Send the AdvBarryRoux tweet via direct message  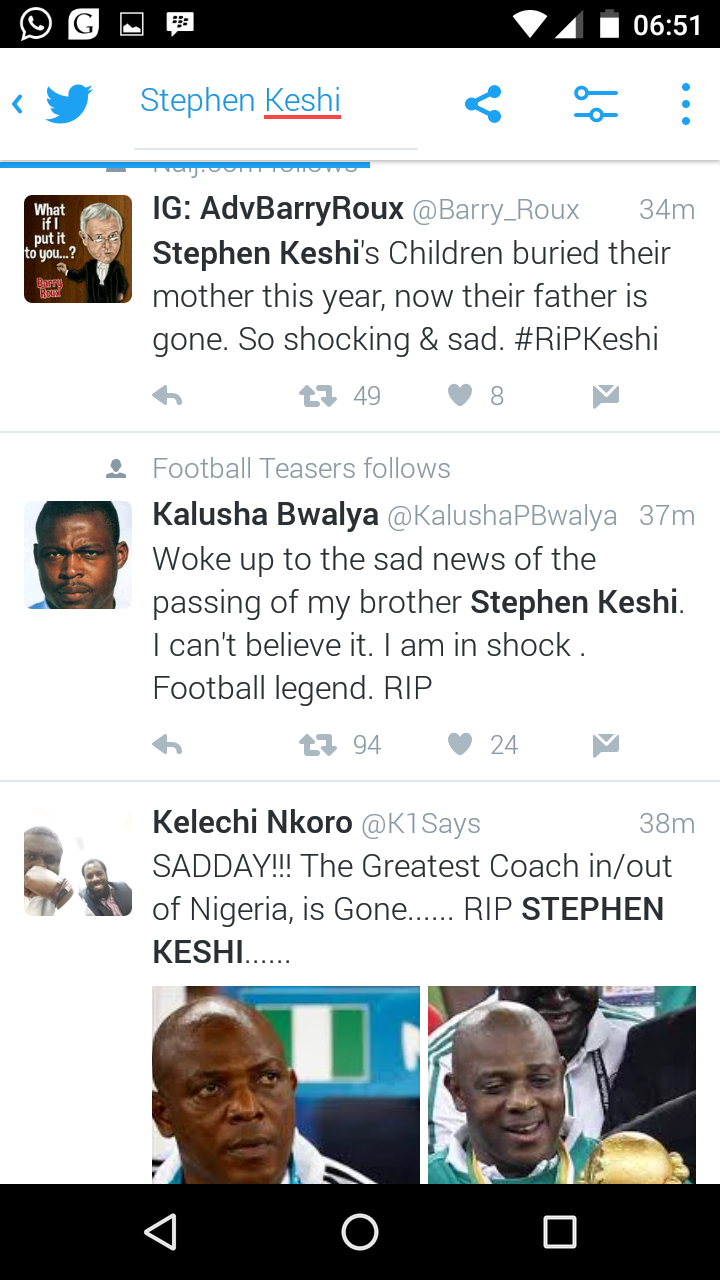(x=605, y=397)
